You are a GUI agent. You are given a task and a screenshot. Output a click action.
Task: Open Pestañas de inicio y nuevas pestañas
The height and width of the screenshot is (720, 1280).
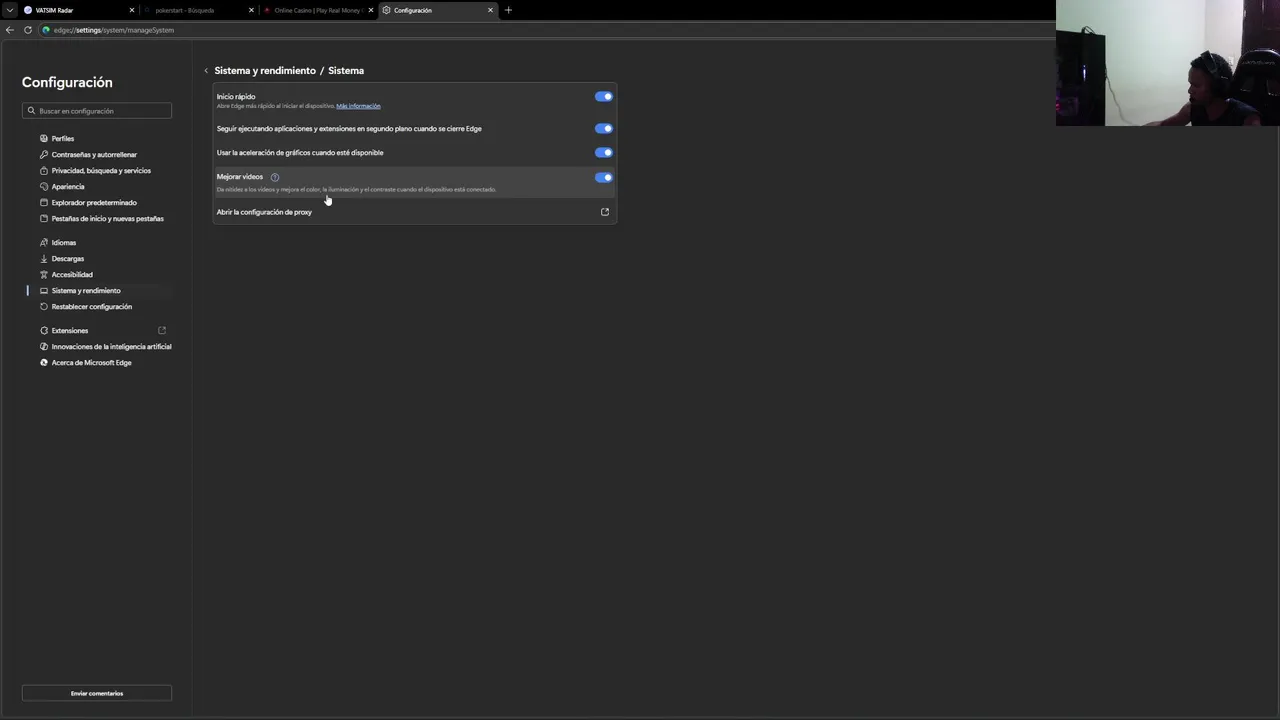[x=98, y=219]
